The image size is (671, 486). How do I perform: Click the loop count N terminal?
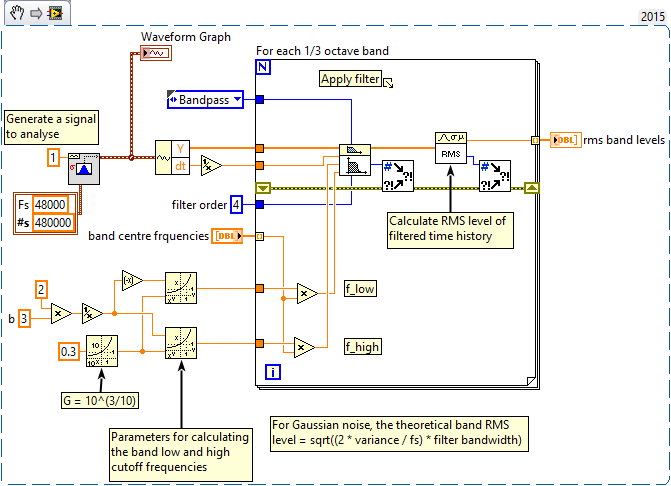click(263, 67)
